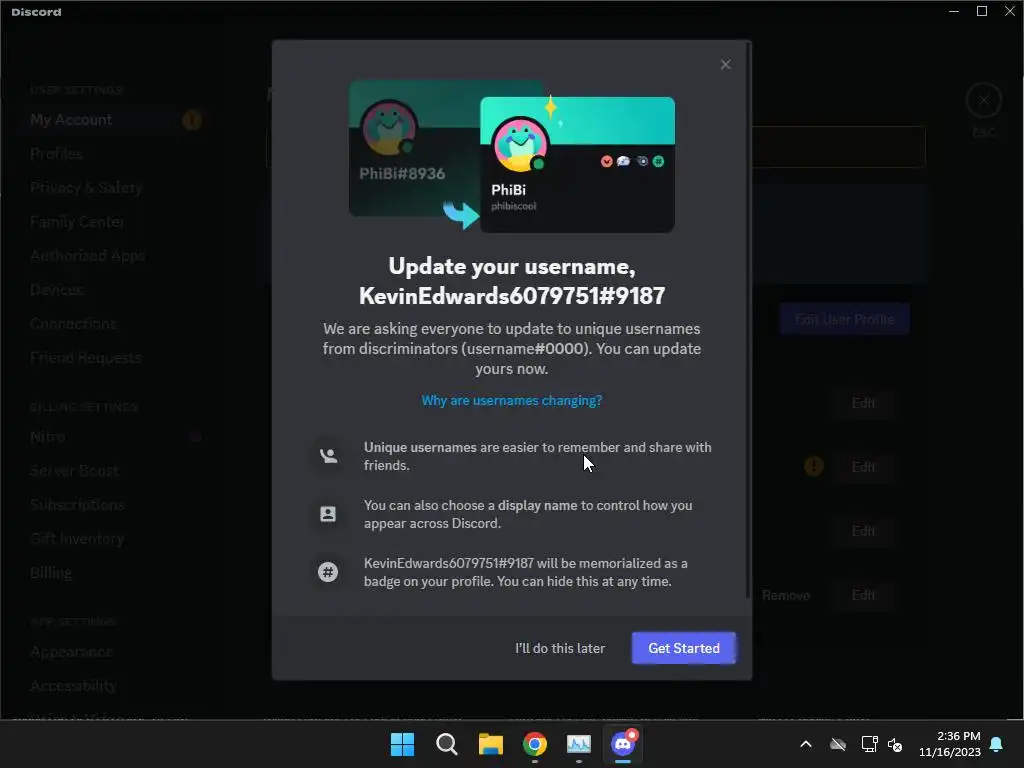This screenshot has height=768, width=1024.
Task: Open taskbar Search
Action: click(x=447, y=744)
